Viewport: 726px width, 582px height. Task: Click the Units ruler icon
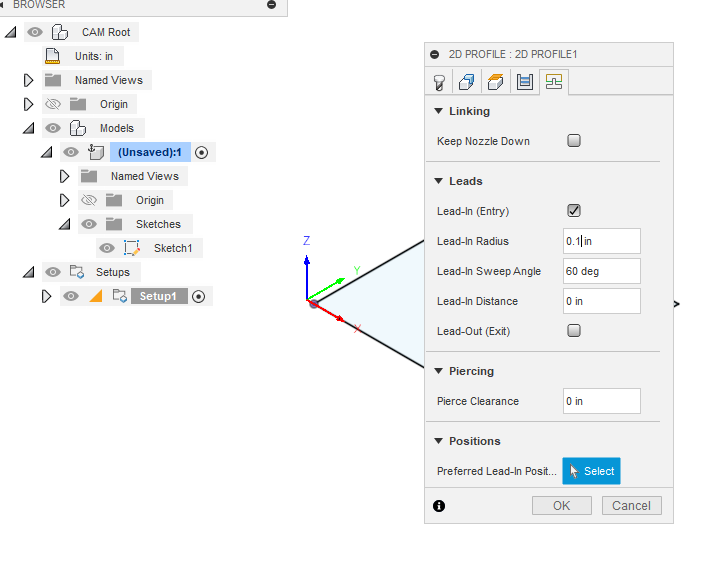(52, 56)
